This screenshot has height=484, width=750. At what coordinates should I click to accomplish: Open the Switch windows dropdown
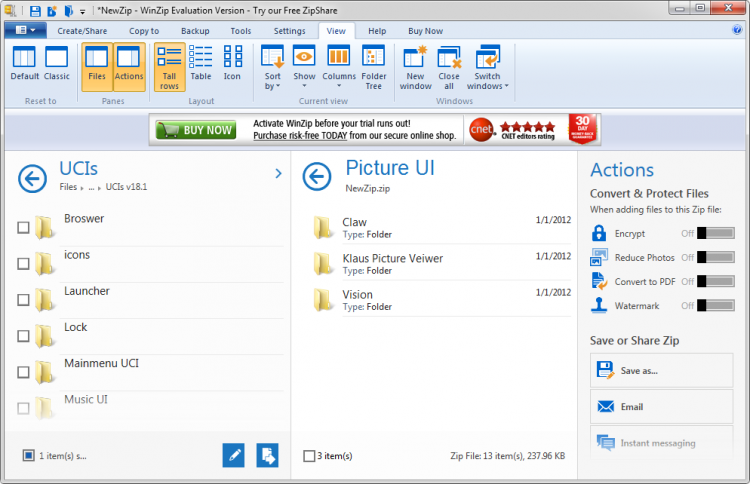click(487, 66)
